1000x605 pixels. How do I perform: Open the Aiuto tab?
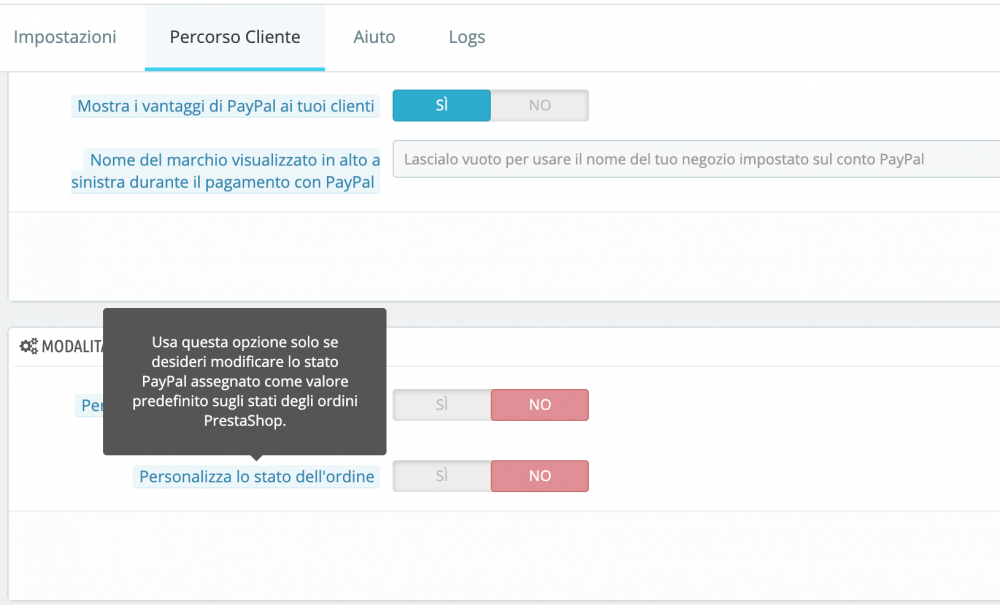click(374, 37)
